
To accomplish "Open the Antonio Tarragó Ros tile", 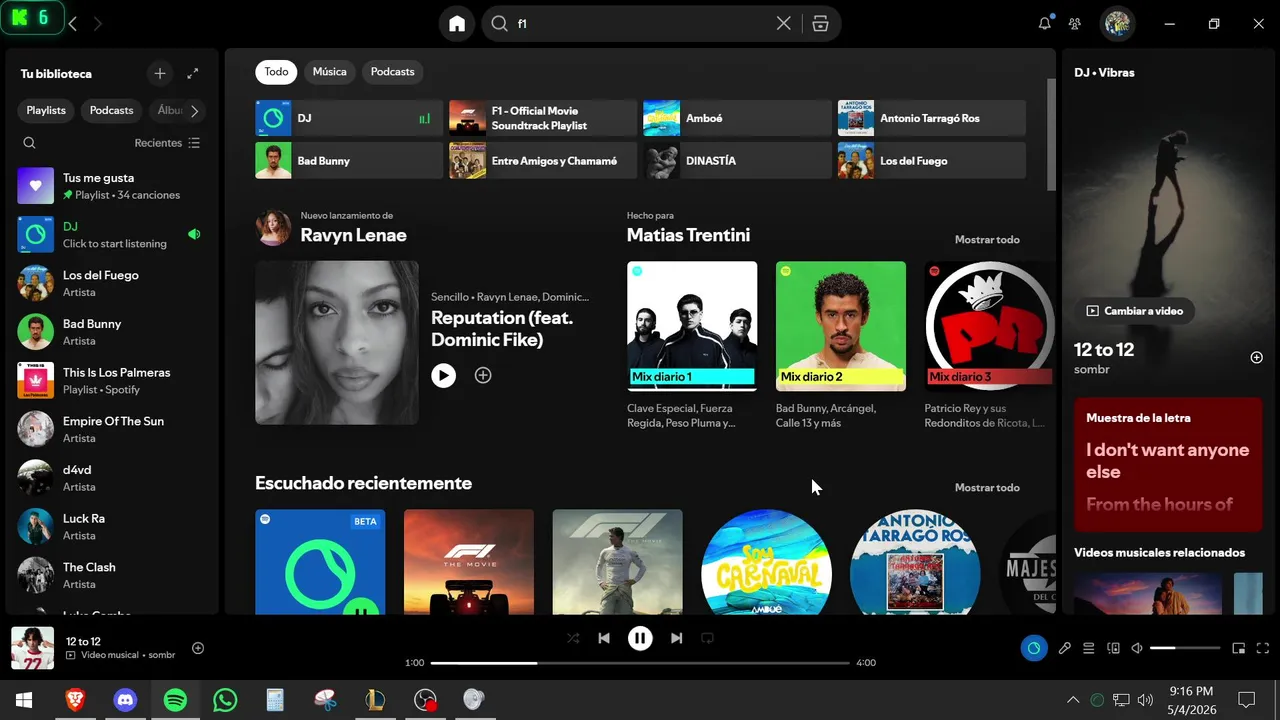I will (931, 118).
